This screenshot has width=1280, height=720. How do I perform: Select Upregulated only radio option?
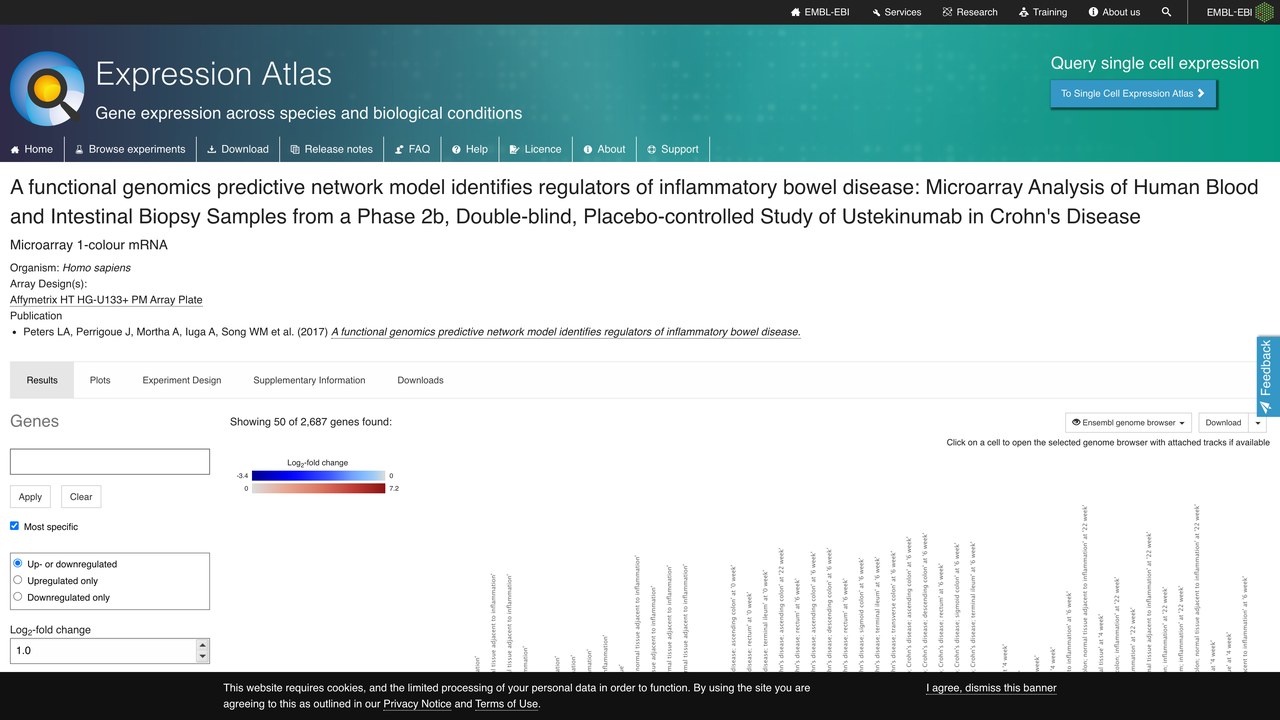[x=18, y=580]
